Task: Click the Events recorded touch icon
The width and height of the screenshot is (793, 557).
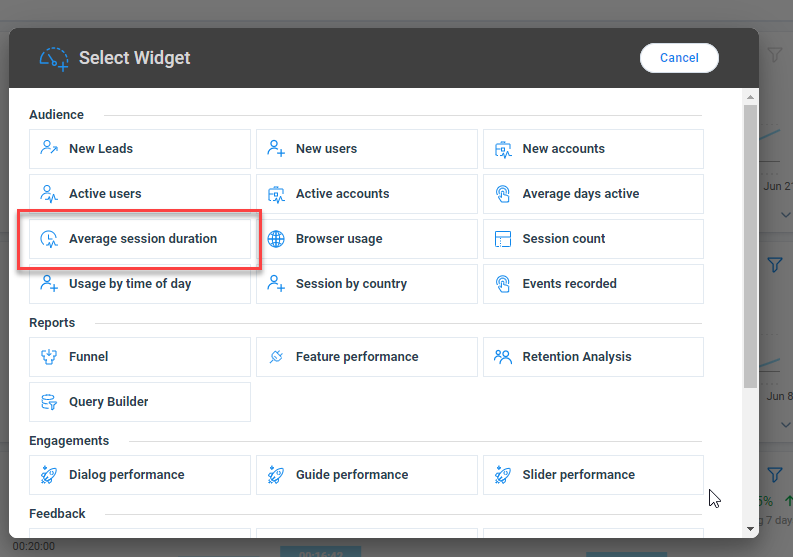Action: pos(503,284)
